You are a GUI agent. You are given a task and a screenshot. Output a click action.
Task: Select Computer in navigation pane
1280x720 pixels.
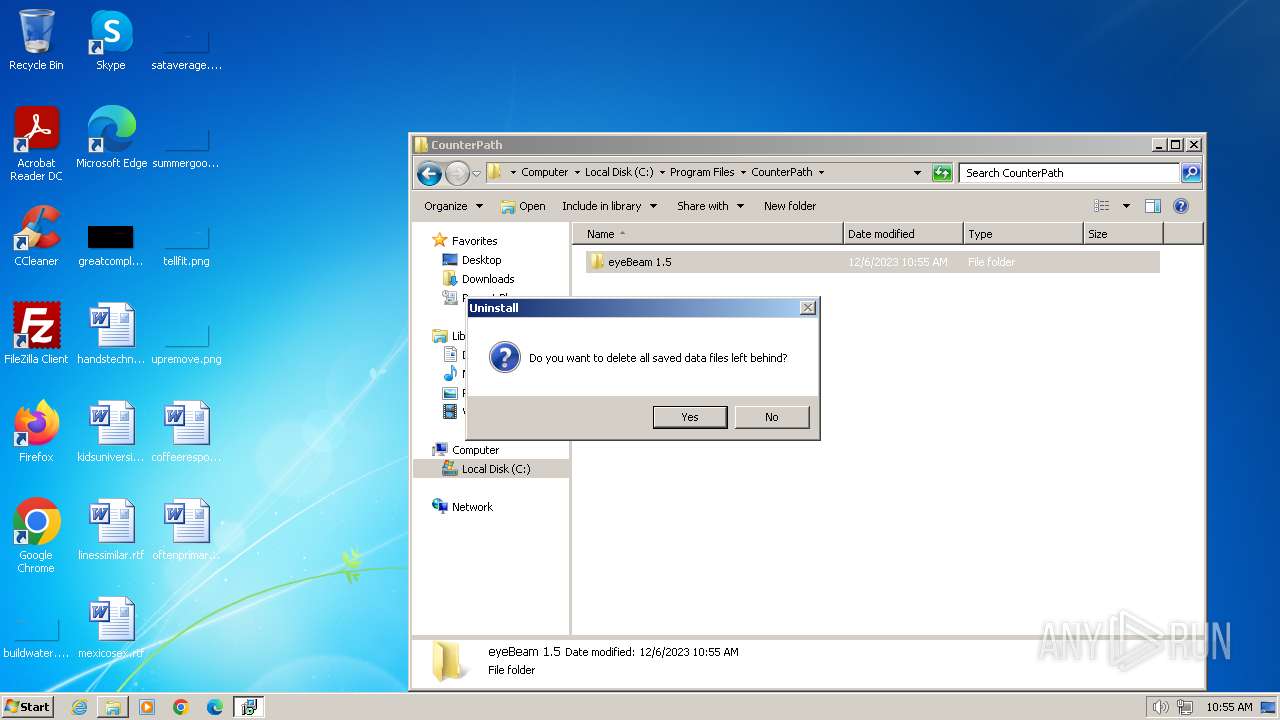point(475,450)
